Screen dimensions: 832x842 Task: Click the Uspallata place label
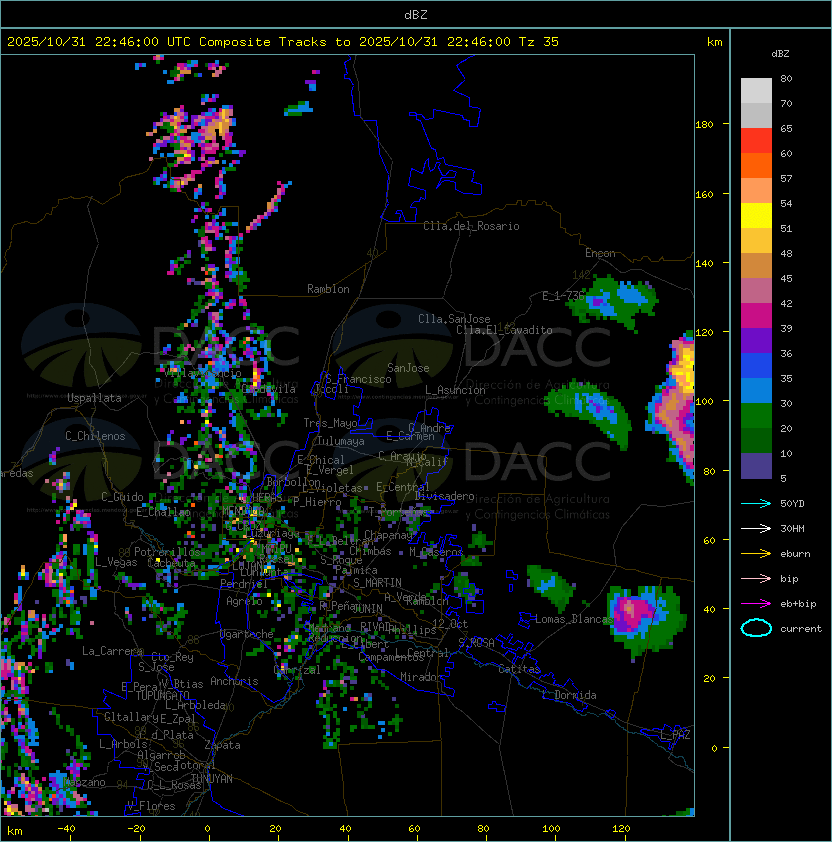pyautogui.click(x=94, y=398)
